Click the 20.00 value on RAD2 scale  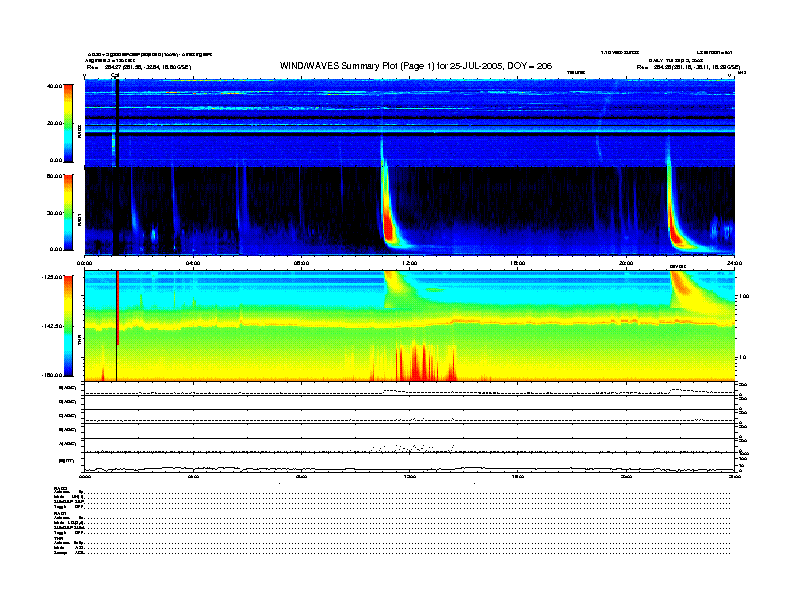(x=54, y=123)
